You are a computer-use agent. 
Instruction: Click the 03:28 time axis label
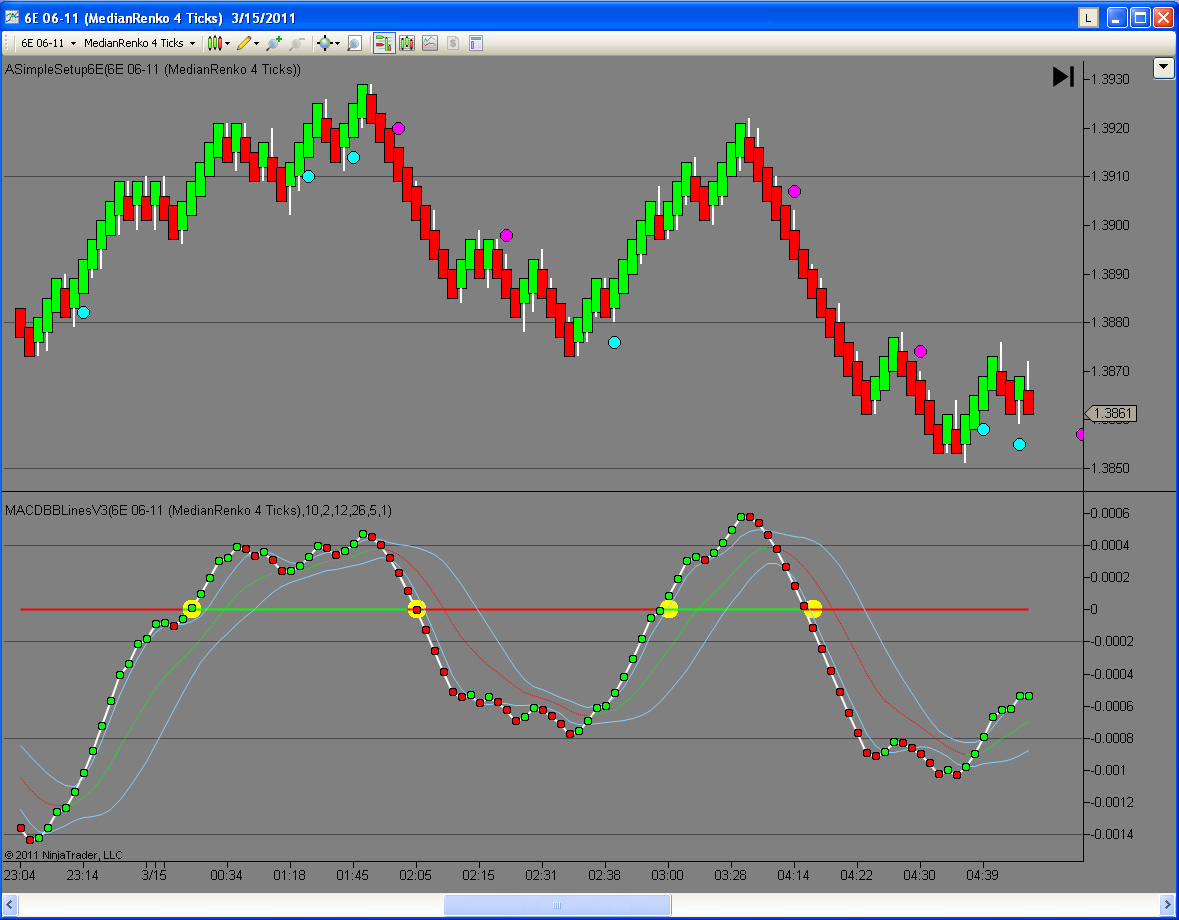pos(730,875)
